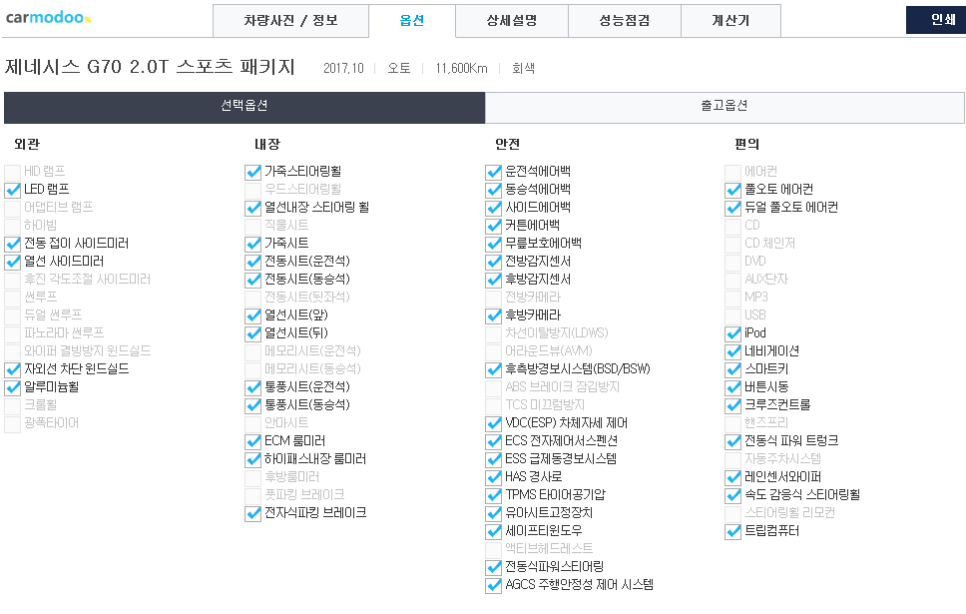Open the carmodoo logo home link

[x=48, y=18]
